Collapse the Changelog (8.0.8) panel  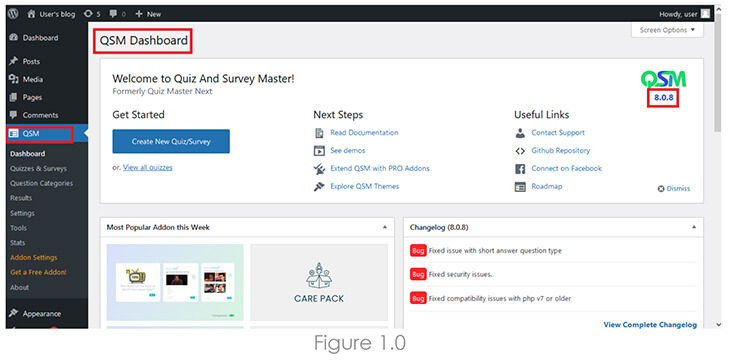694,227
